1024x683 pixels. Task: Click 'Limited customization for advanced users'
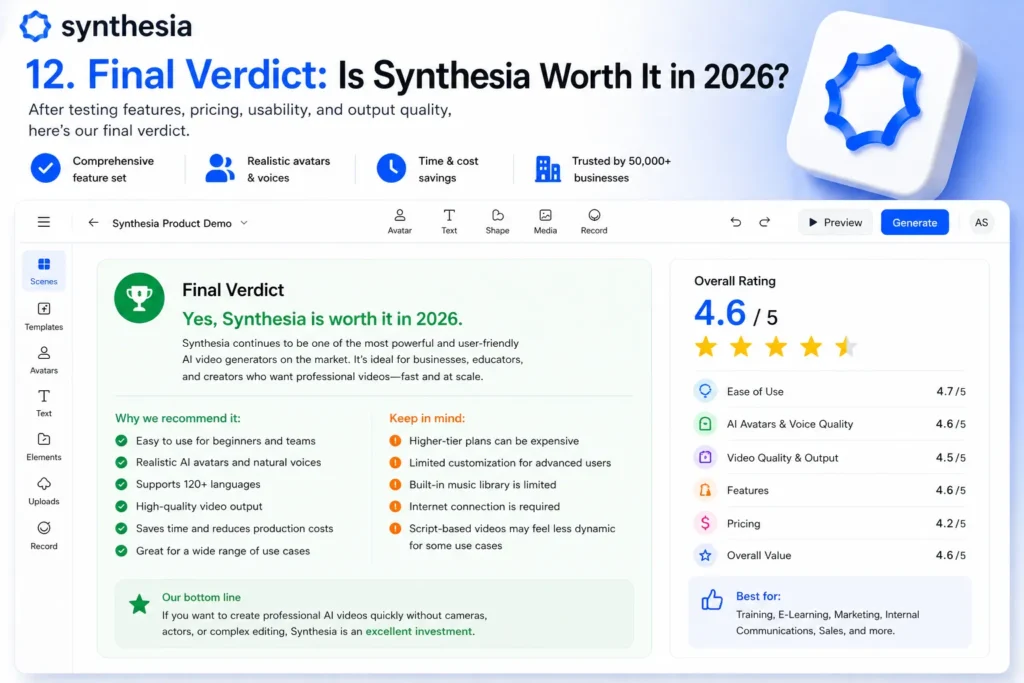(x=510, y=462)
